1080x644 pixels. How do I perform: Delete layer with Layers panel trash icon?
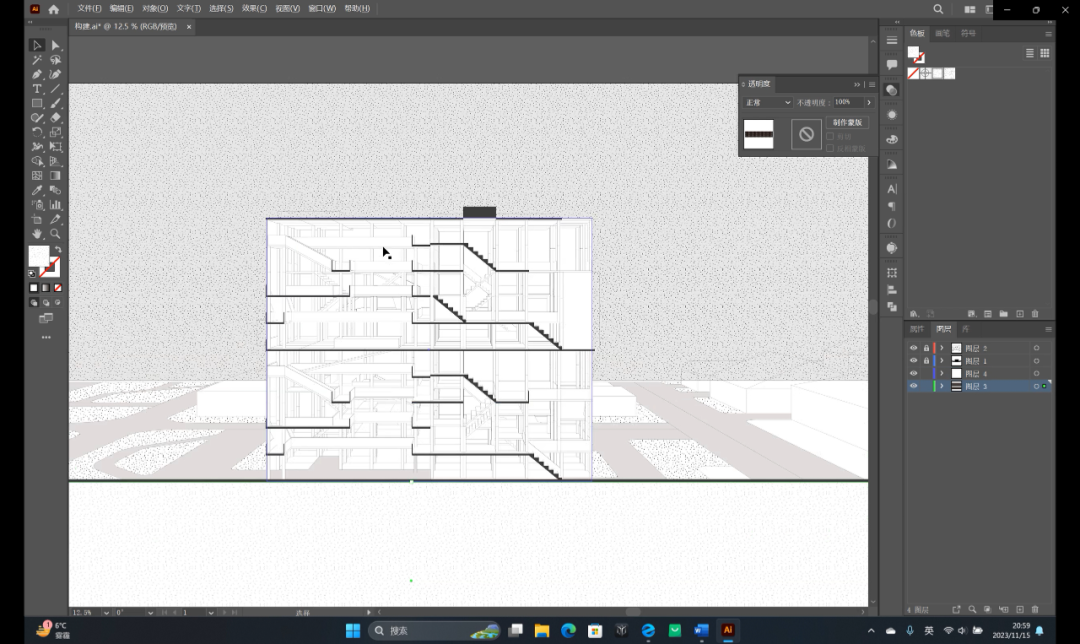[1035, 610]
